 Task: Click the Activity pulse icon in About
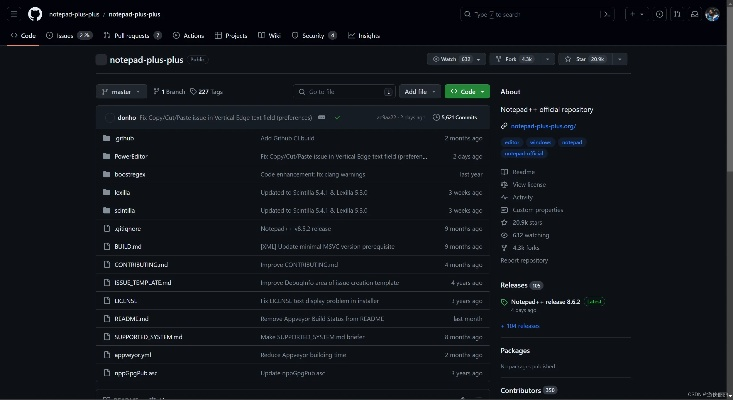505,197
